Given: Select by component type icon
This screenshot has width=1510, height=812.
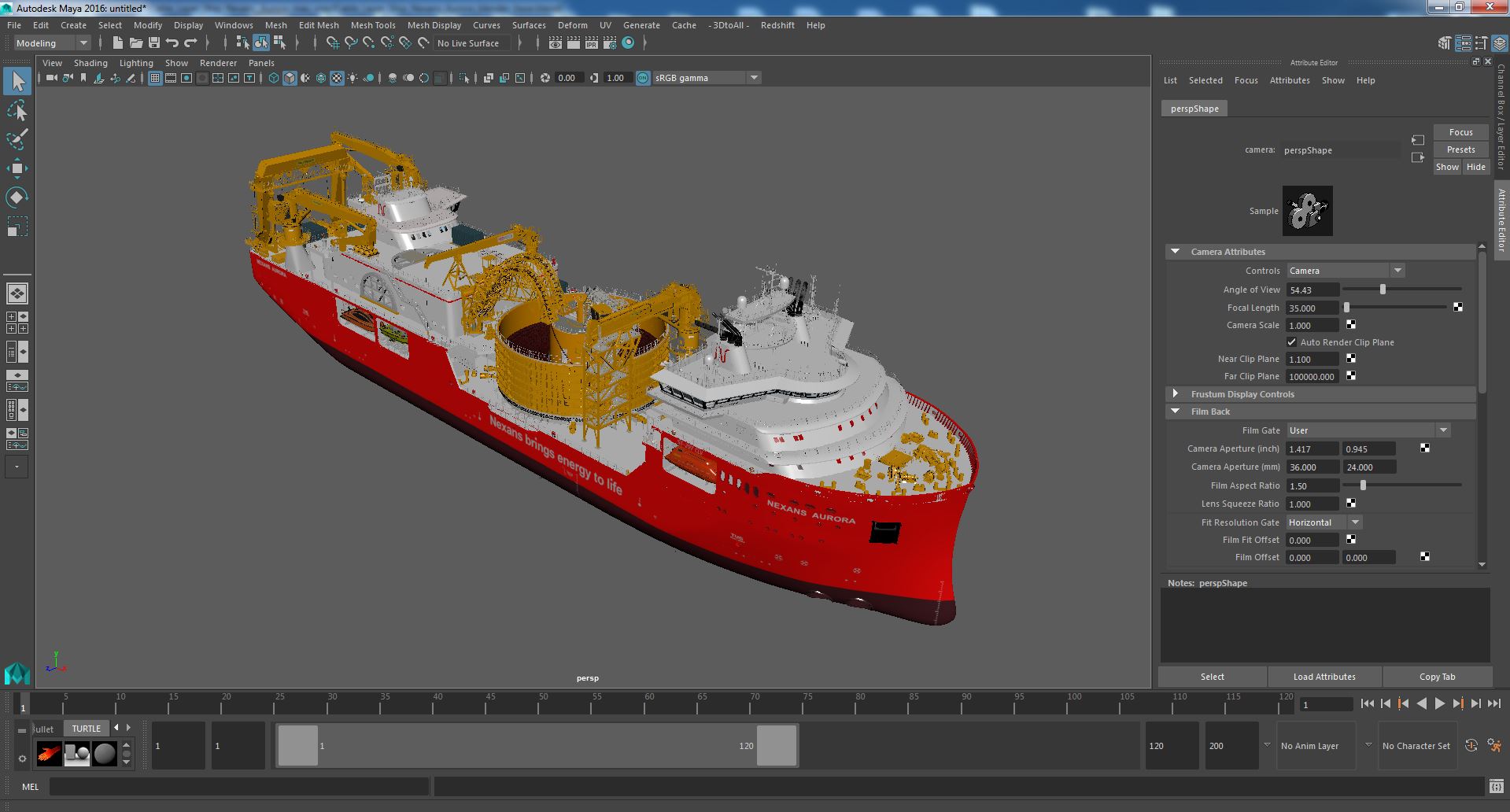Looking at the screenshot, I should pyautogui.click(x=279, y=43).
